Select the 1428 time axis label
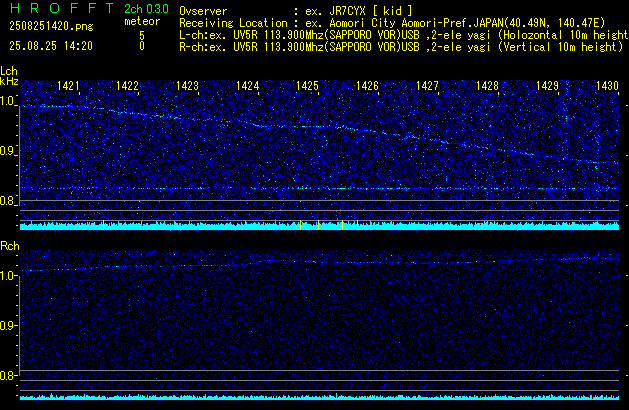Viewport: 629px width, 410px height. pyautogui.click(x=487, y=86)
